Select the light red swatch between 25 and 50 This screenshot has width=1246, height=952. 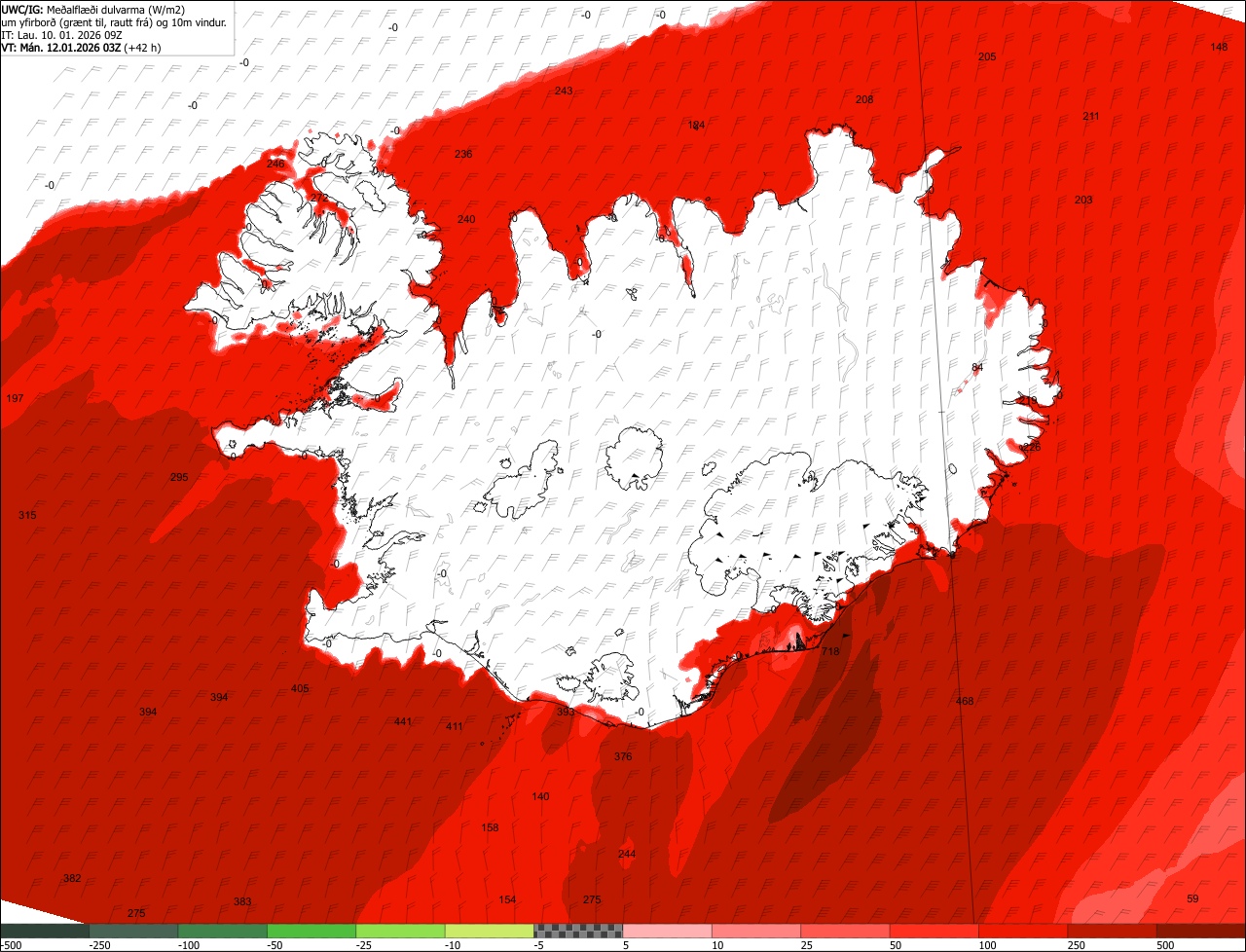pos(846,931)
